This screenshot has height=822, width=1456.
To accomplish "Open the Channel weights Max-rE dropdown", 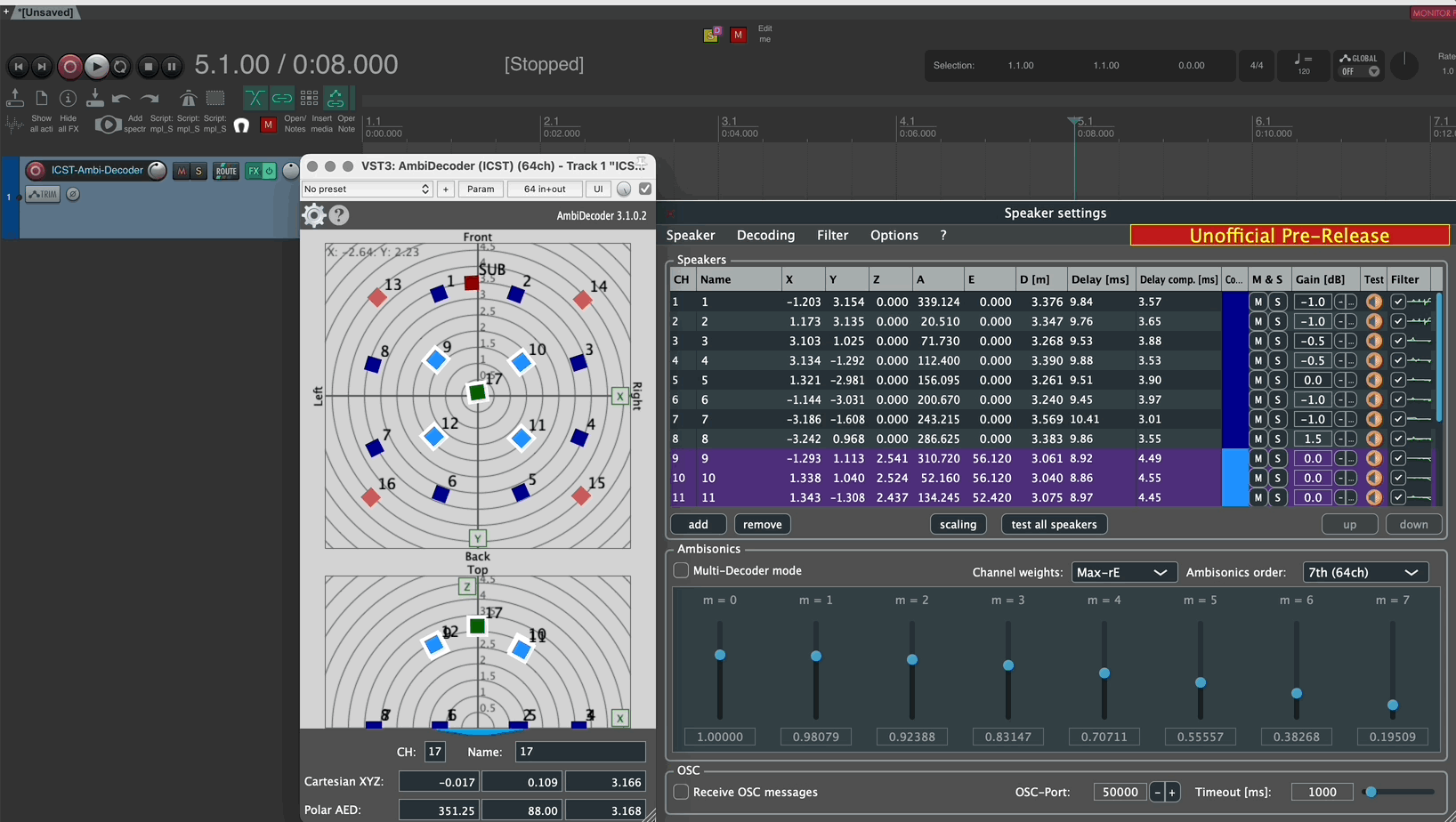I will pos(1123,573).
